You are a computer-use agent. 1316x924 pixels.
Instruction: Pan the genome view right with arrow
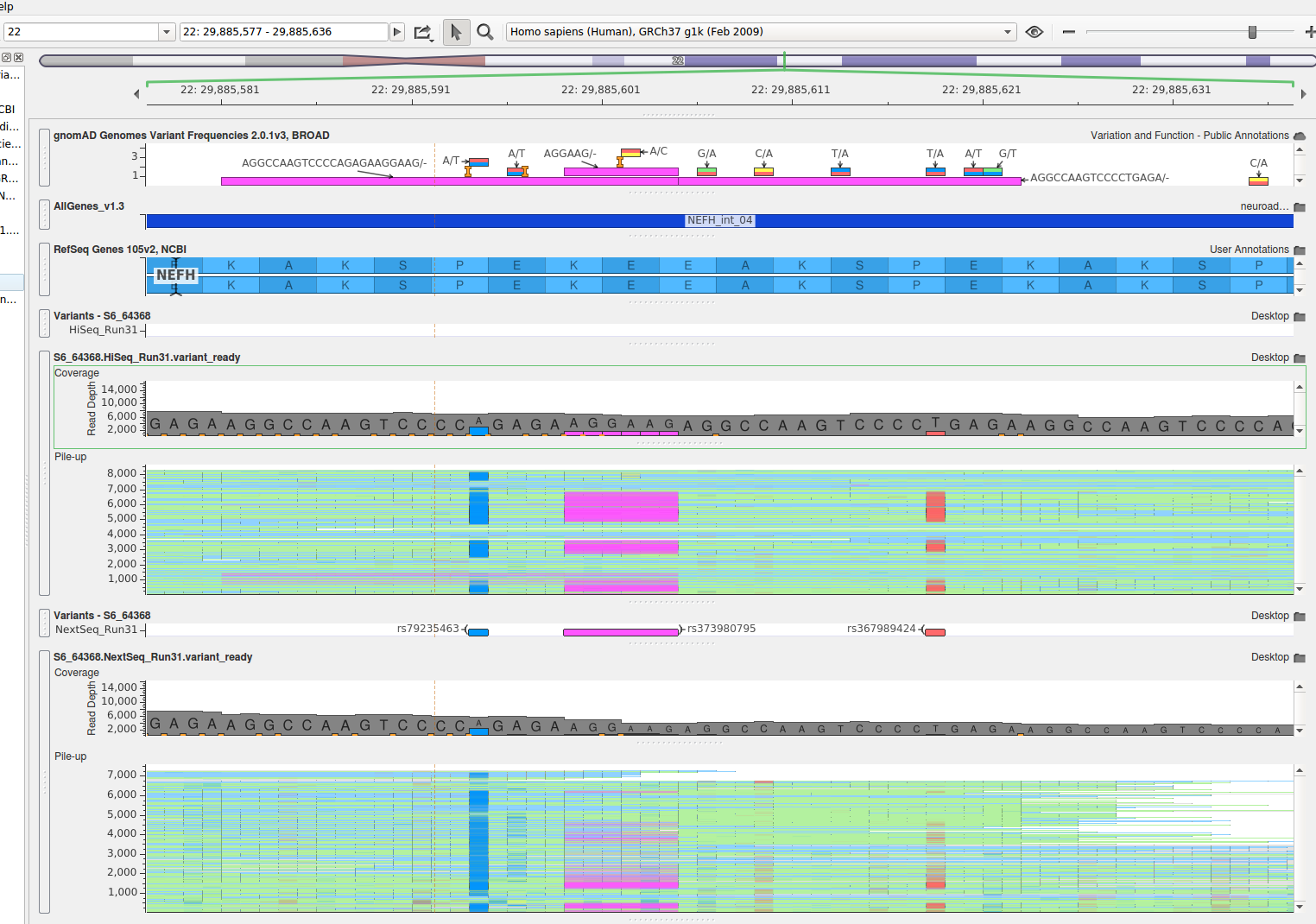click(x=1303, y=94)
